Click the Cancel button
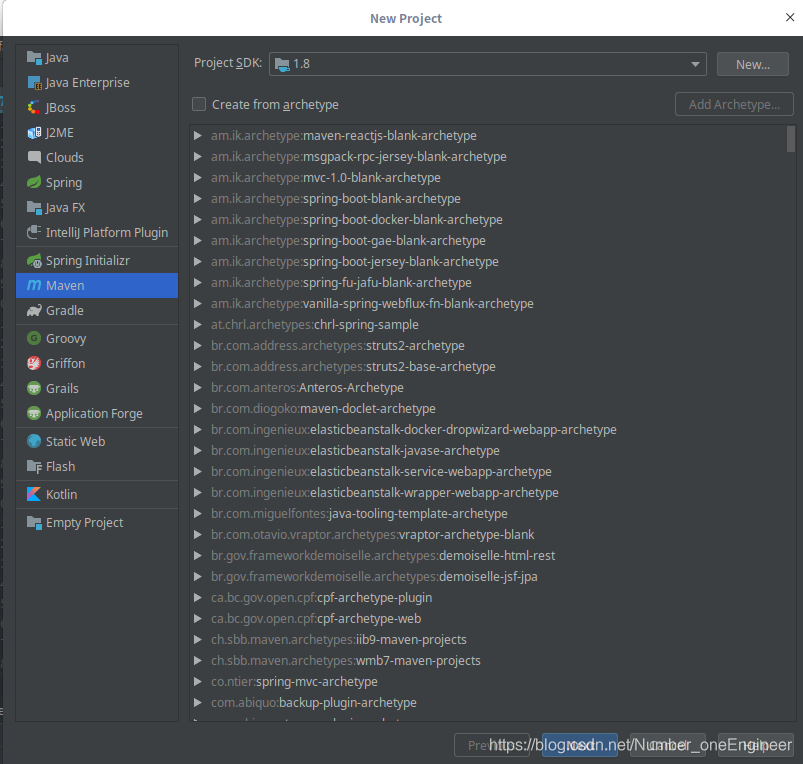803x764 pixels. point(668,745)
